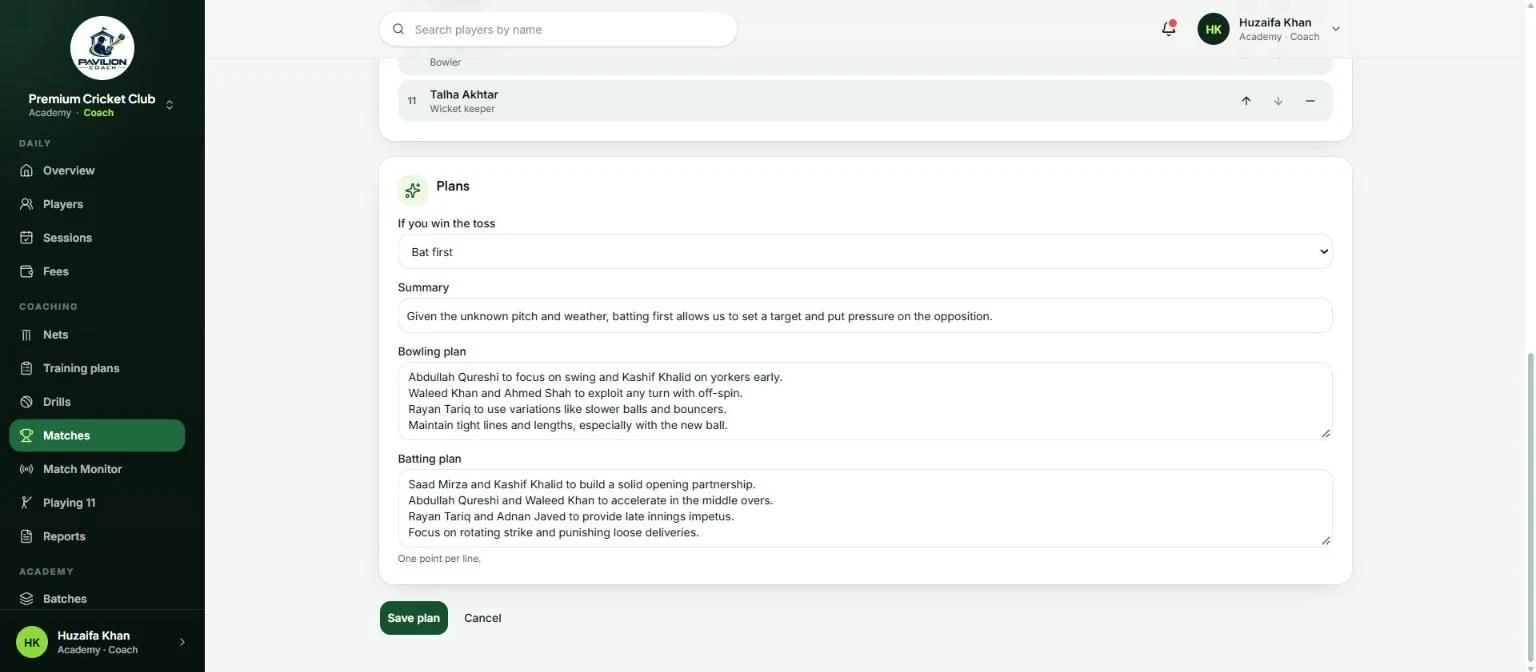Click the Nets icon in sidebar
Viewport: 1536px width, 672px height.
tap(27, 335)
